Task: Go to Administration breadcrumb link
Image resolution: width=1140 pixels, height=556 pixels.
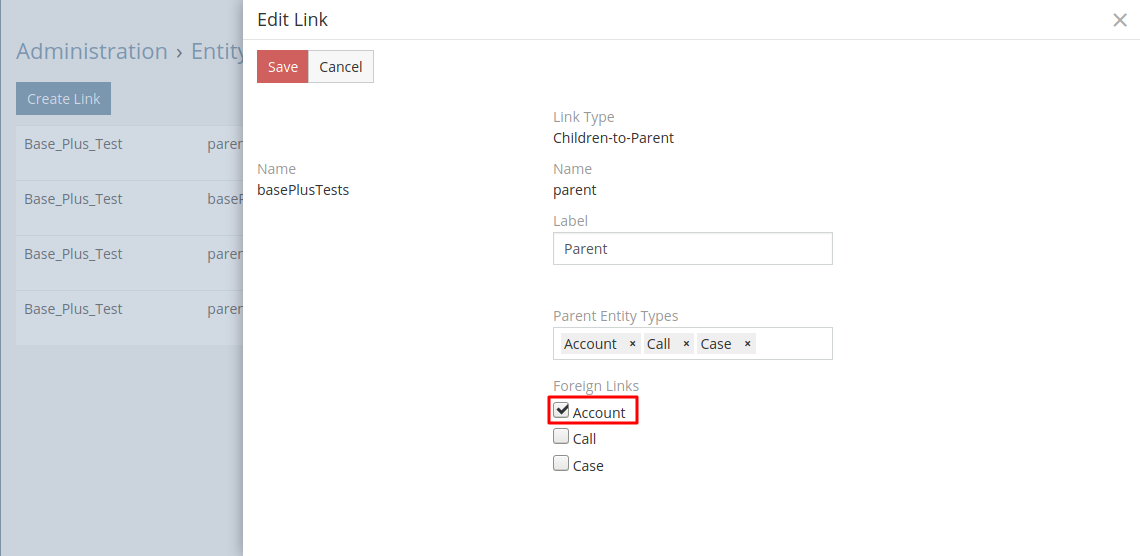Action: click(x=92, y=52)
